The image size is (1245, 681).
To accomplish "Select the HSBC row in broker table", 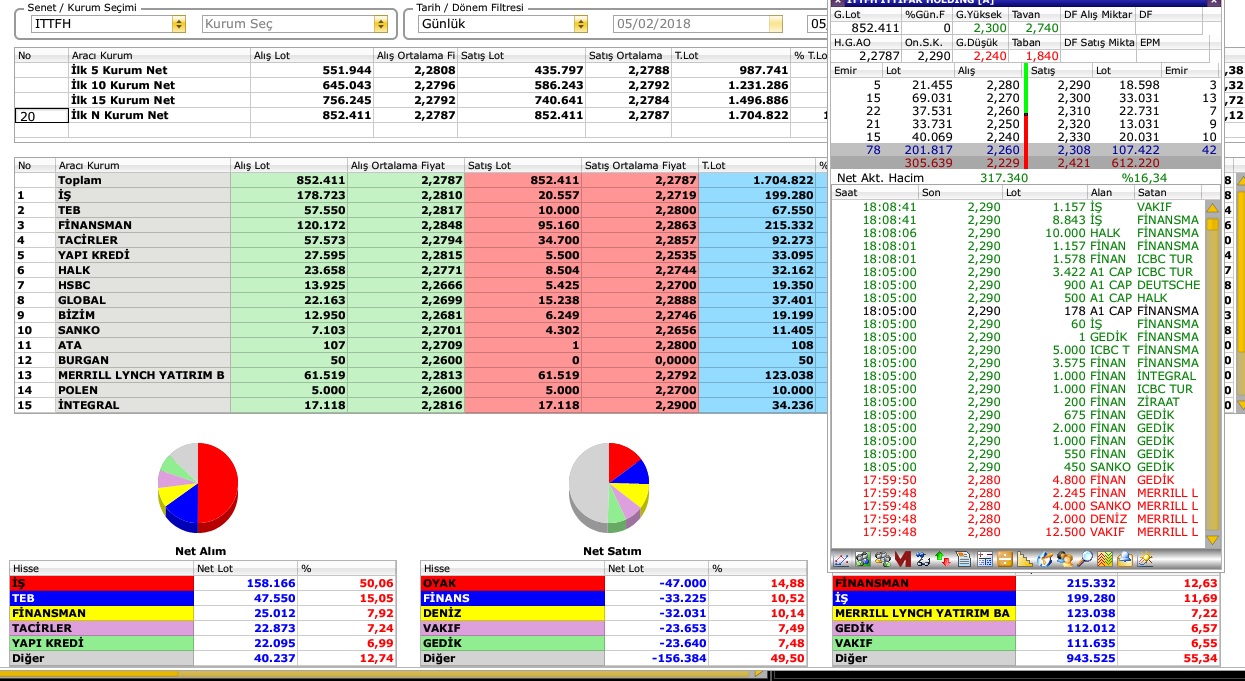I will pyautogui.click(x=421, y=286).
